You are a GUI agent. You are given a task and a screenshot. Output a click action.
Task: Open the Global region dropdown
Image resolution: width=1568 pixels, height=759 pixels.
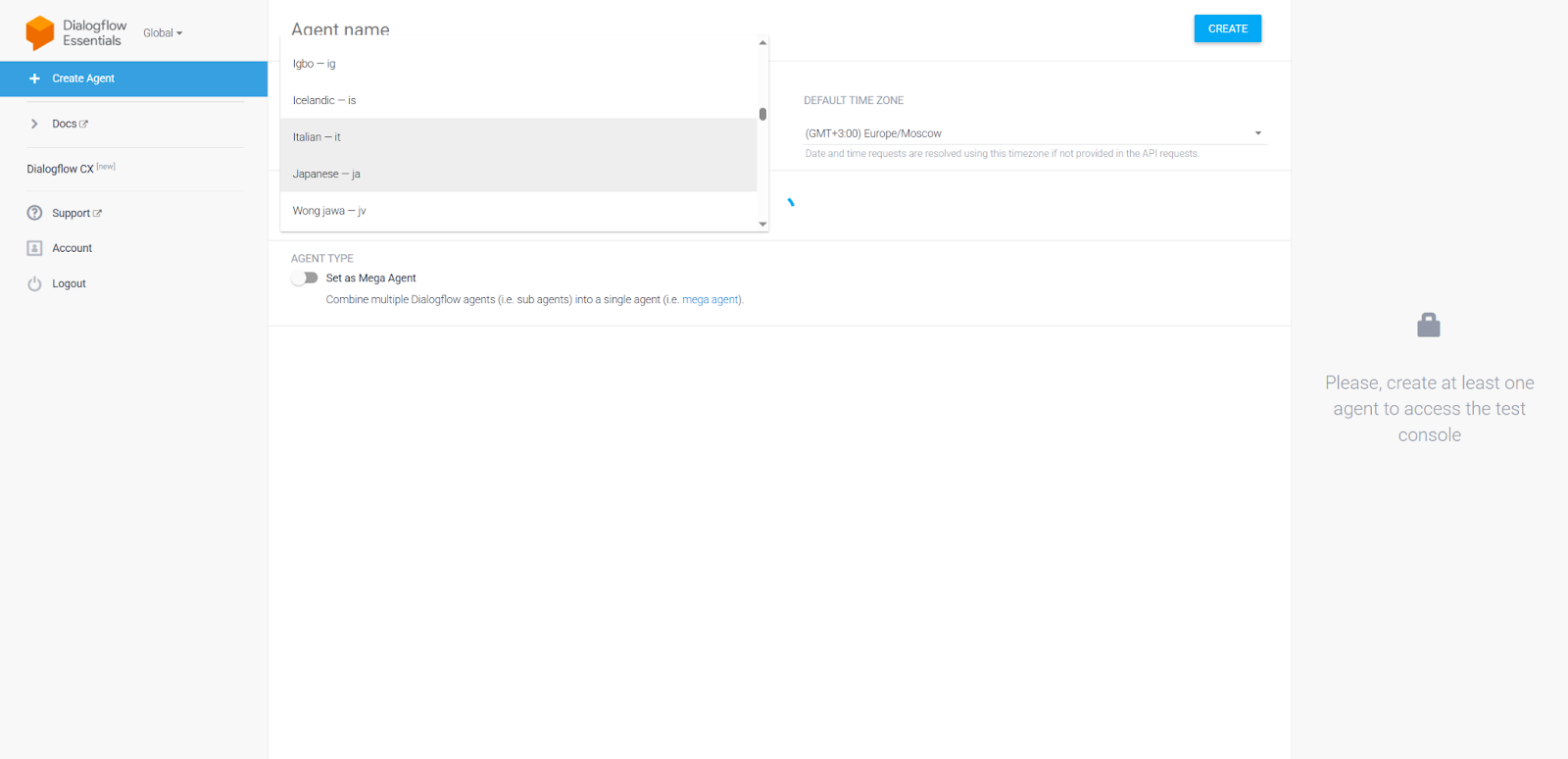pyautogui.click(x=163, y=33)
